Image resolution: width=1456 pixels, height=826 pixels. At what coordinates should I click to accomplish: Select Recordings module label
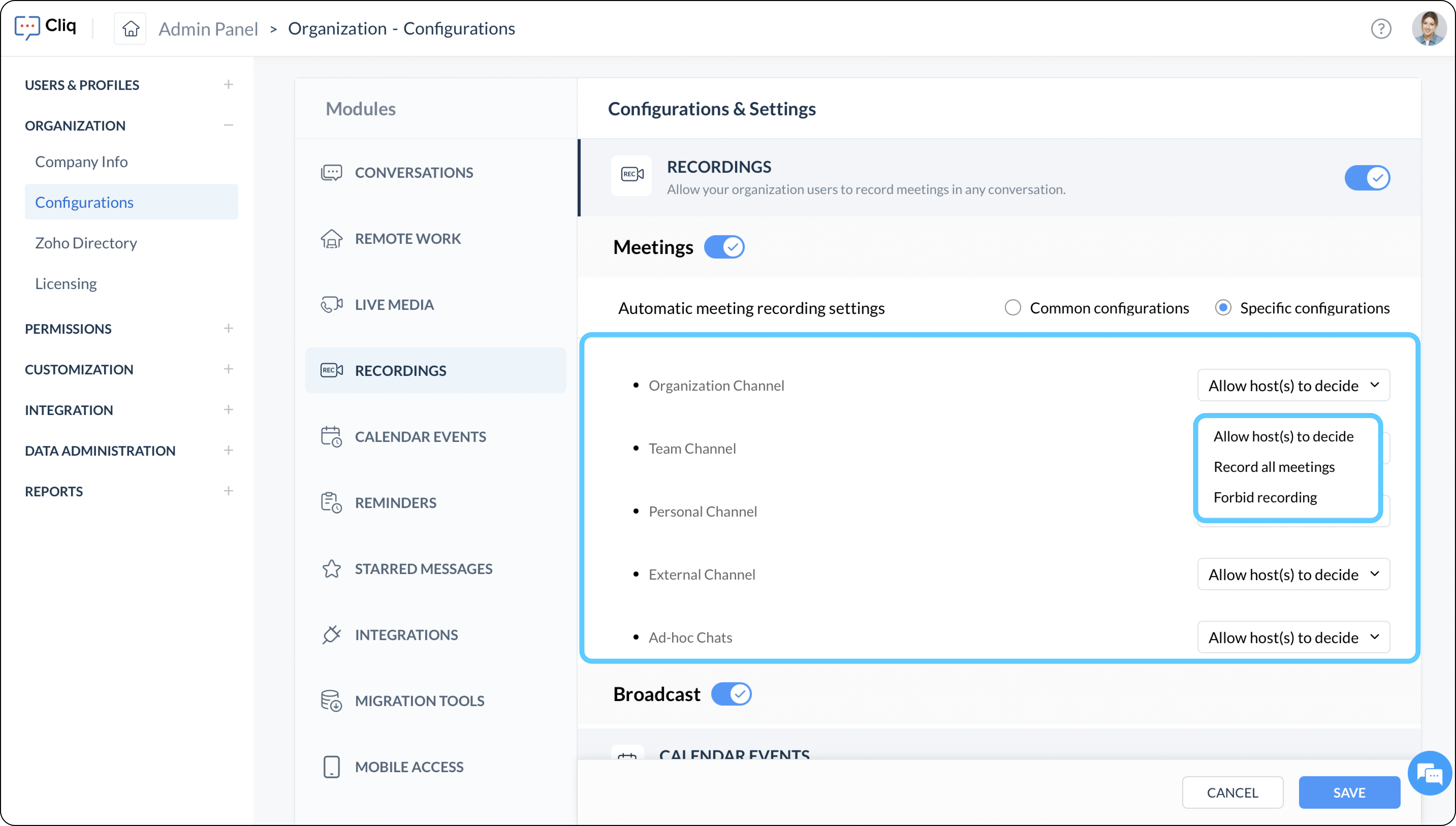pyautogui.click(x=400, y=371)
